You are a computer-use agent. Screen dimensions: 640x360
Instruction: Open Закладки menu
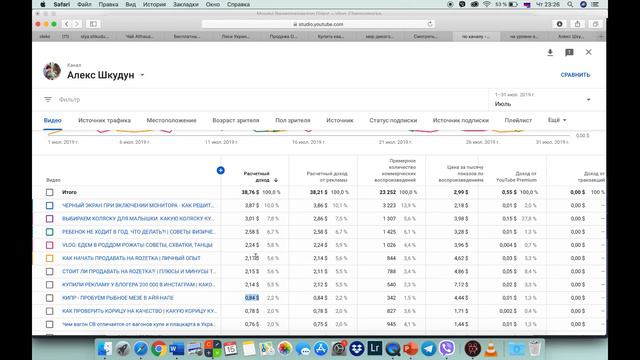(186, 4)
